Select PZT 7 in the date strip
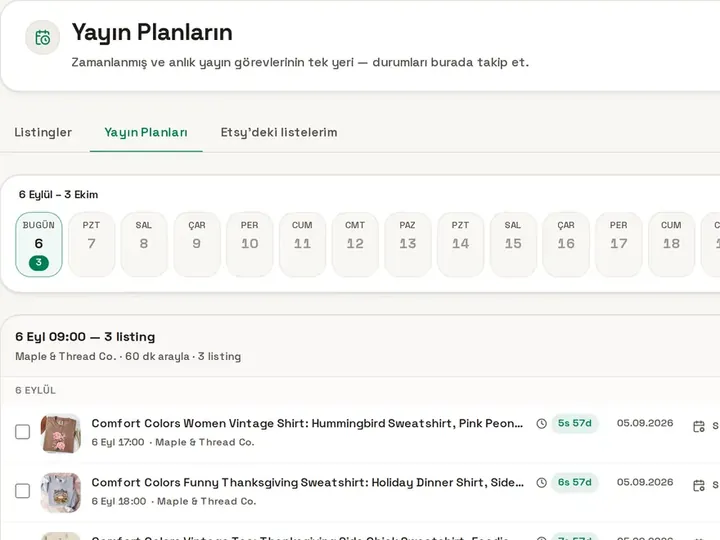 [91, 244]
